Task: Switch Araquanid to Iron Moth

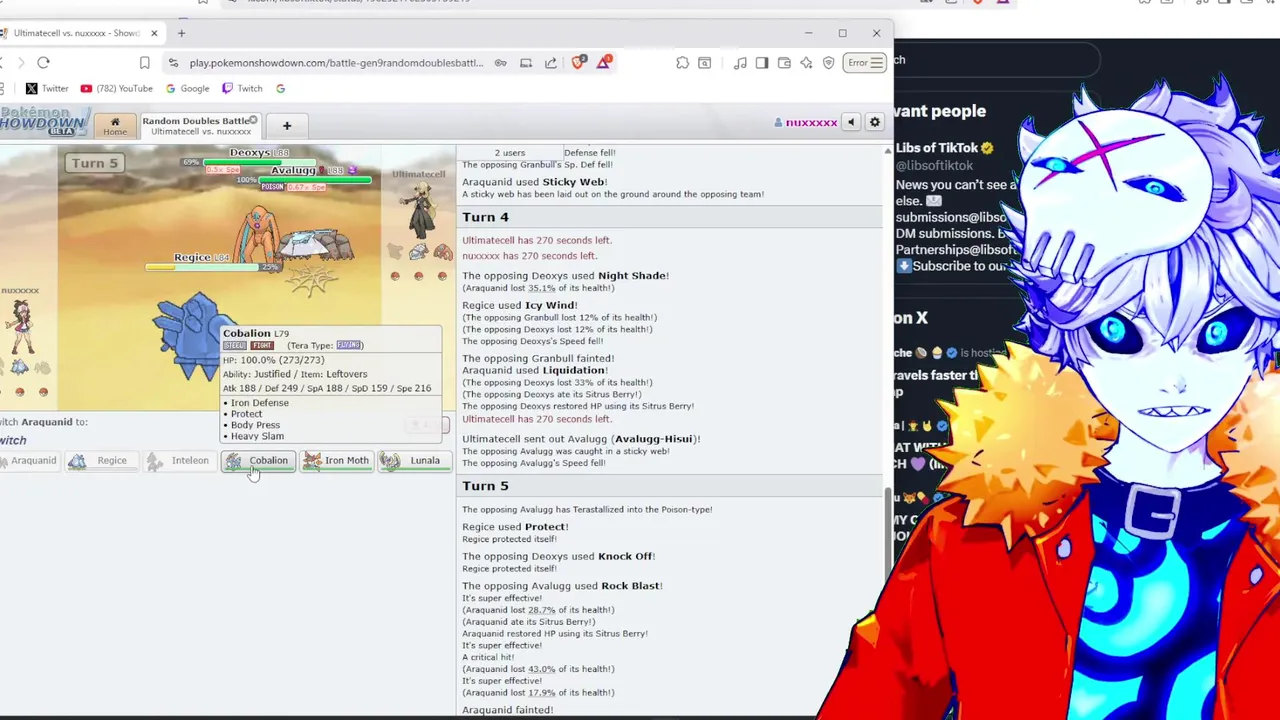Action: click(x=336, y=461)
